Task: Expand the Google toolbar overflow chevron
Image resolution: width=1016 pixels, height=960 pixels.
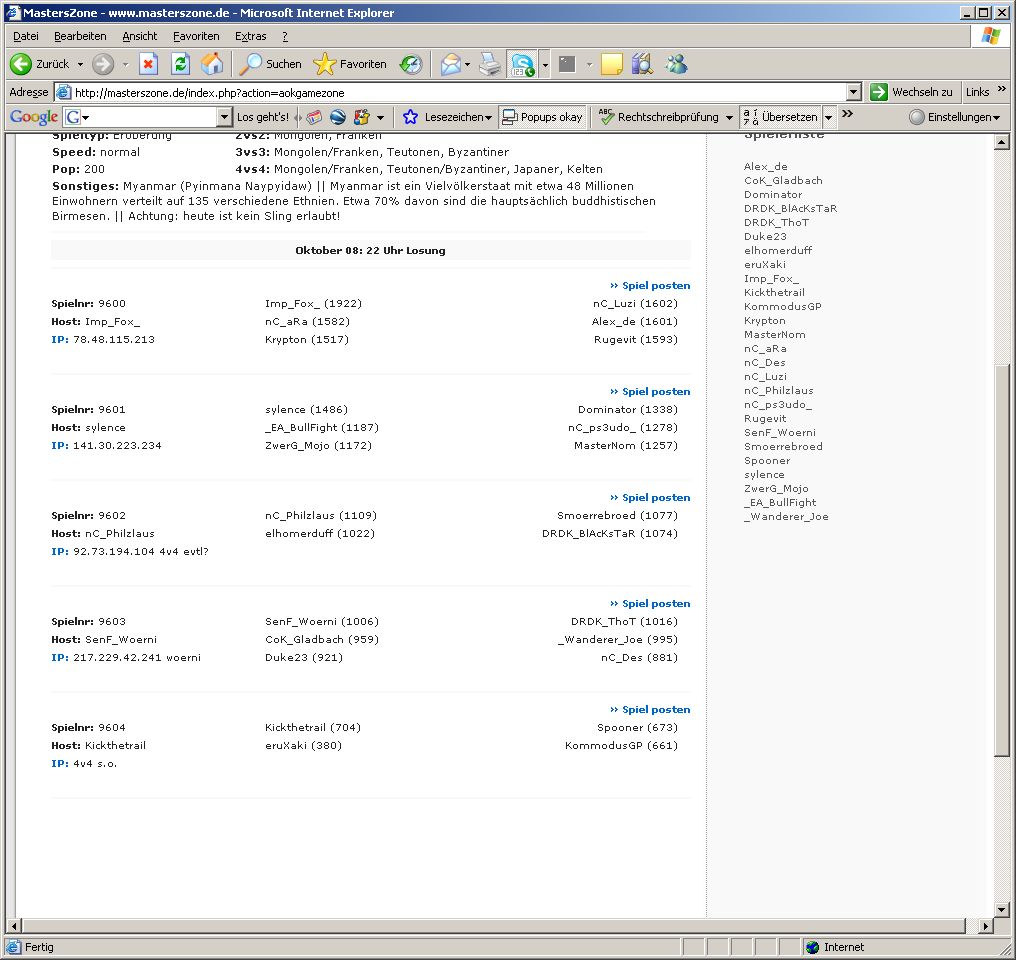Action: [x=848, y=113]
